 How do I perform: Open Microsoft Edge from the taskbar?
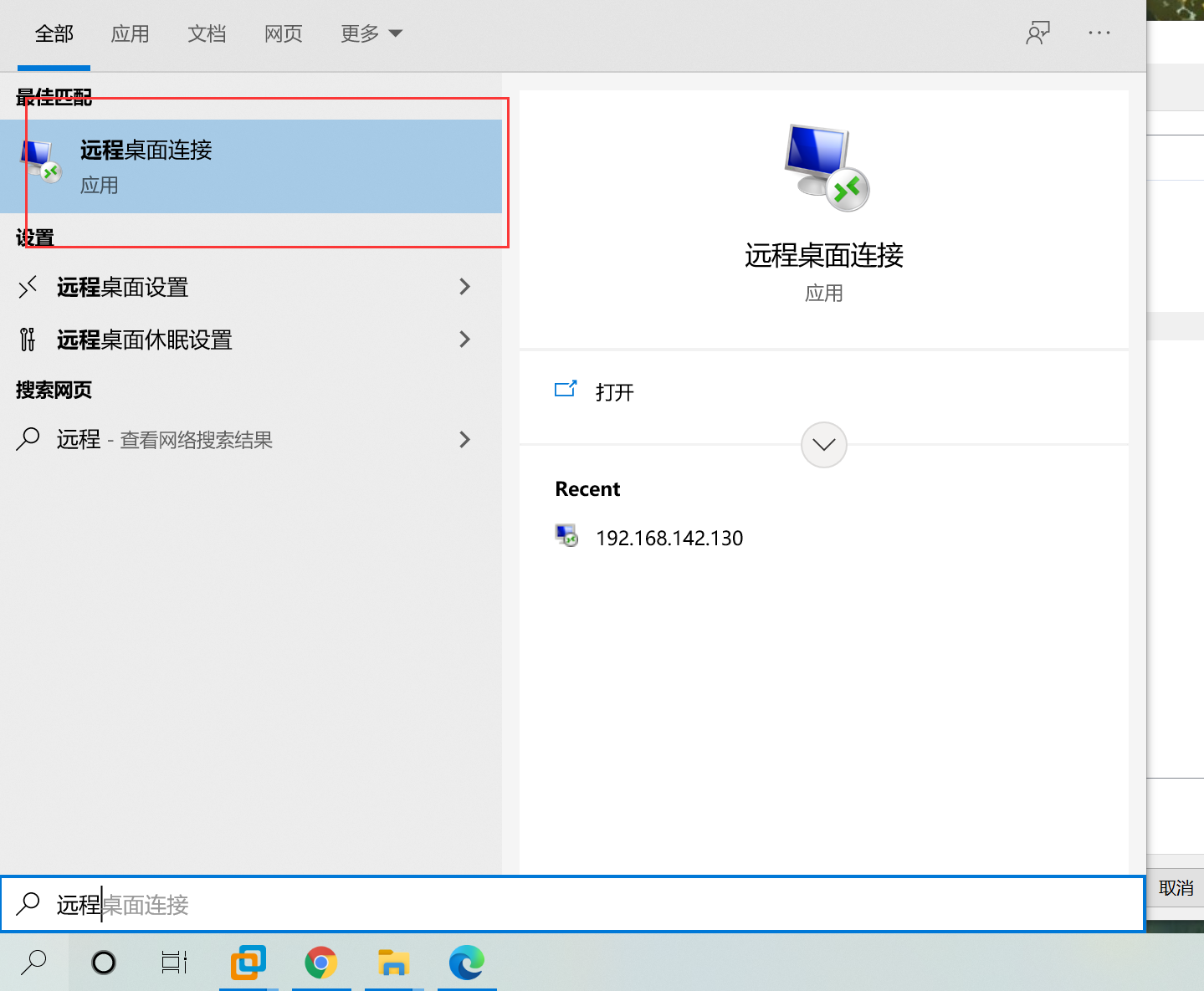coord(467,963)
